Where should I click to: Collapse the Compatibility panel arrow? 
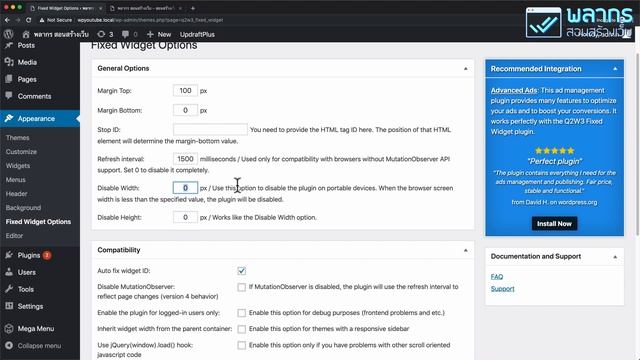click(465, 250)
